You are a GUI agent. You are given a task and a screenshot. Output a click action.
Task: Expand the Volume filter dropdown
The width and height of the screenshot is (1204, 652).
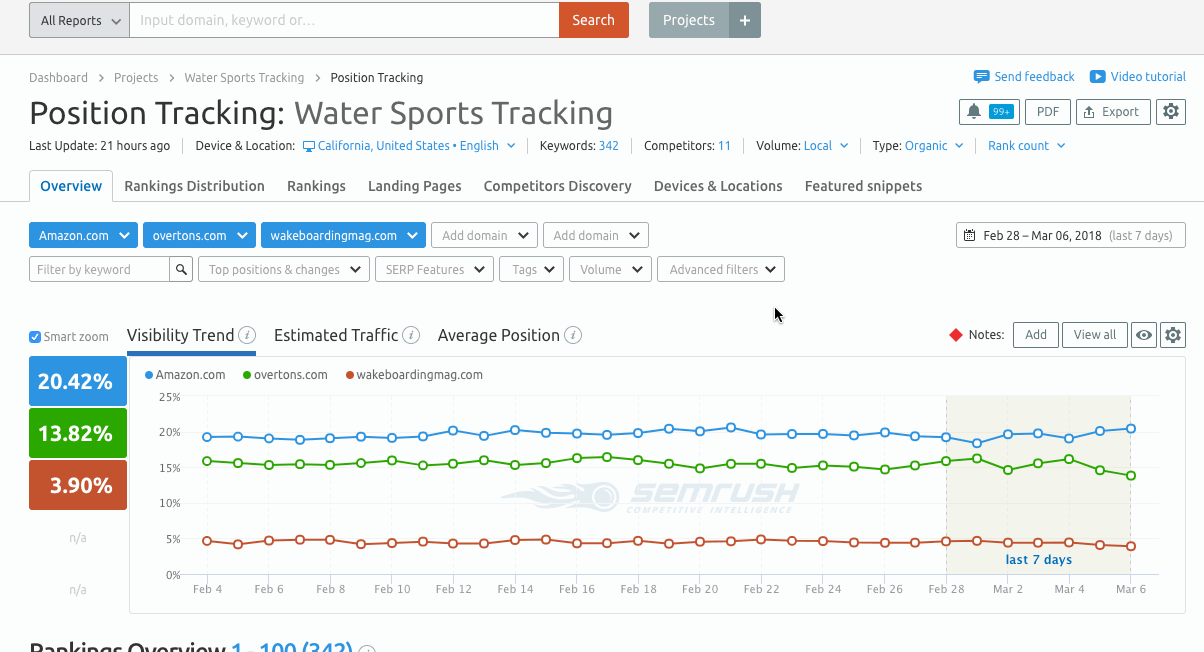pyautogui.click(x=609, y=269)
